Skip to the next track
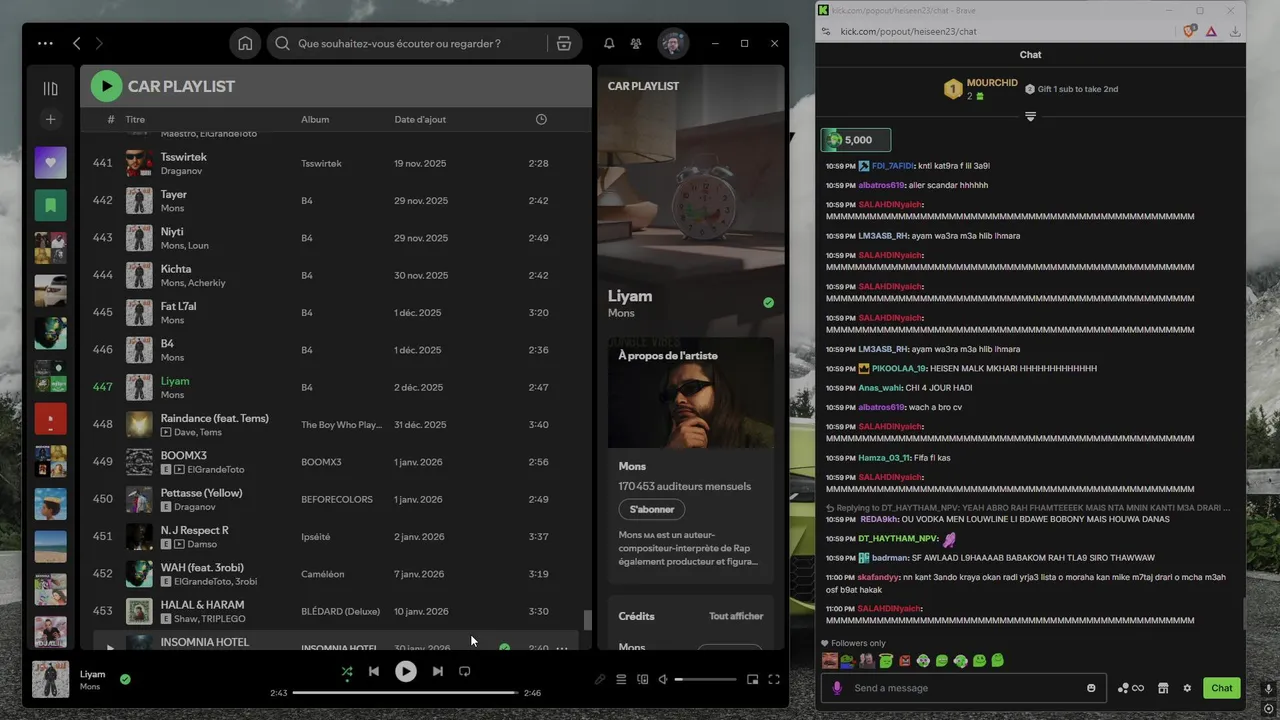1280x720 pixels. coord(438,672)
